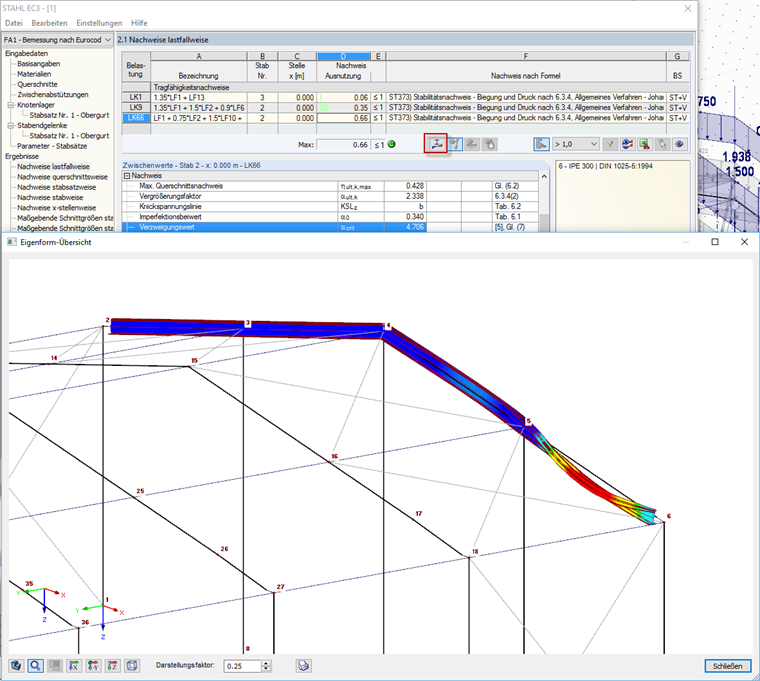This screenshot has height=681, width=760.
Task: Toggle the result diagrams icon next to eigenform button
Action: click(455, 144)
